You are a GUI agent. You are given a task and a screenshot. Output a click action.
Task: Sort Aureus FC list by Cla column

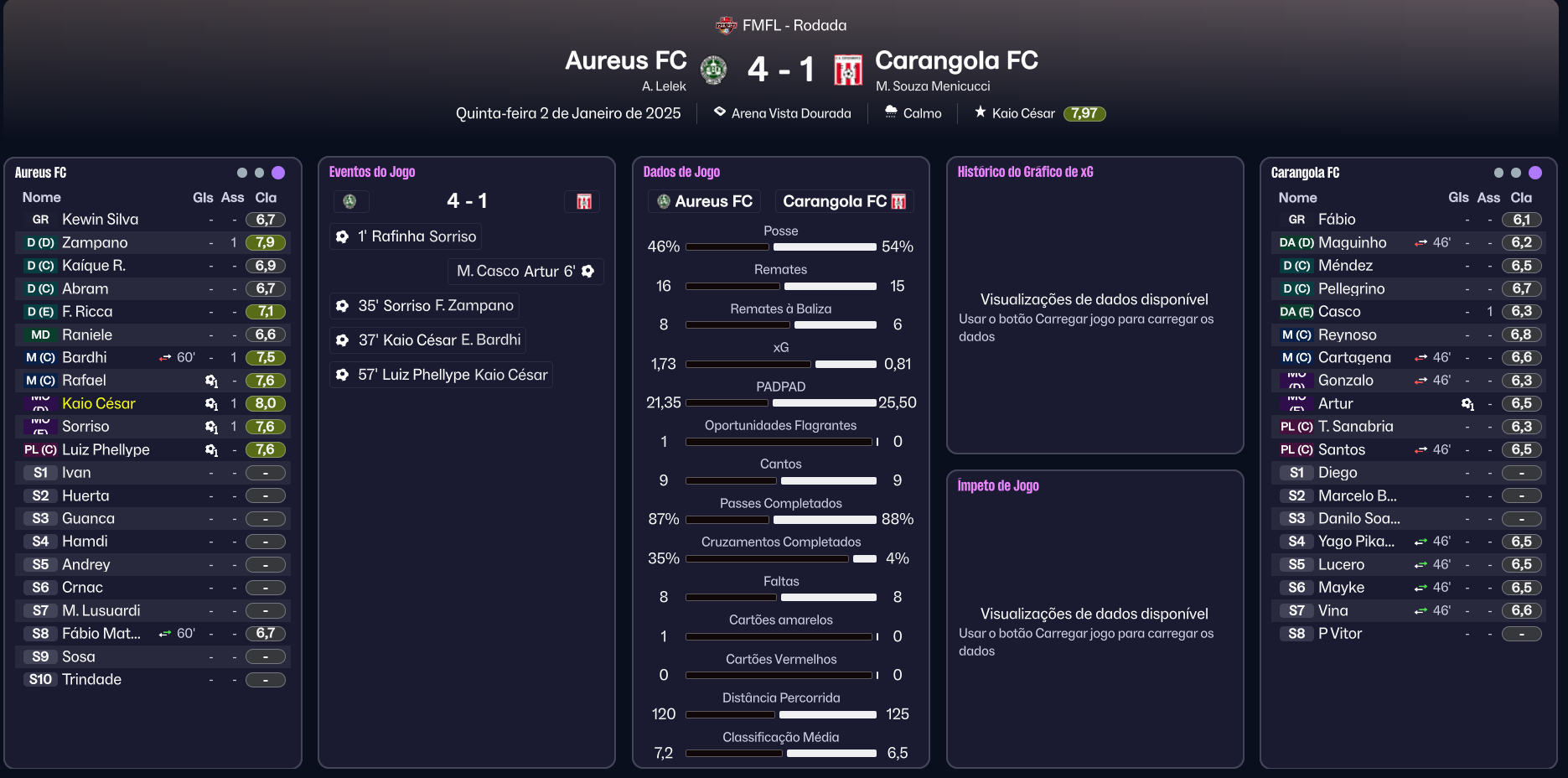coord(266,198)
